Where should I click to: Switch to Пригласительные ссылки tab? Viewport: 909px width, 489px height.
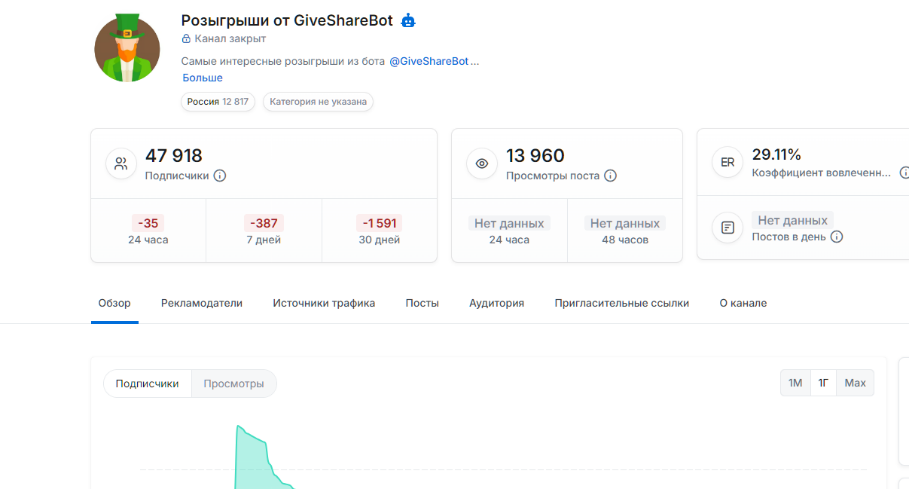point(621,303)
